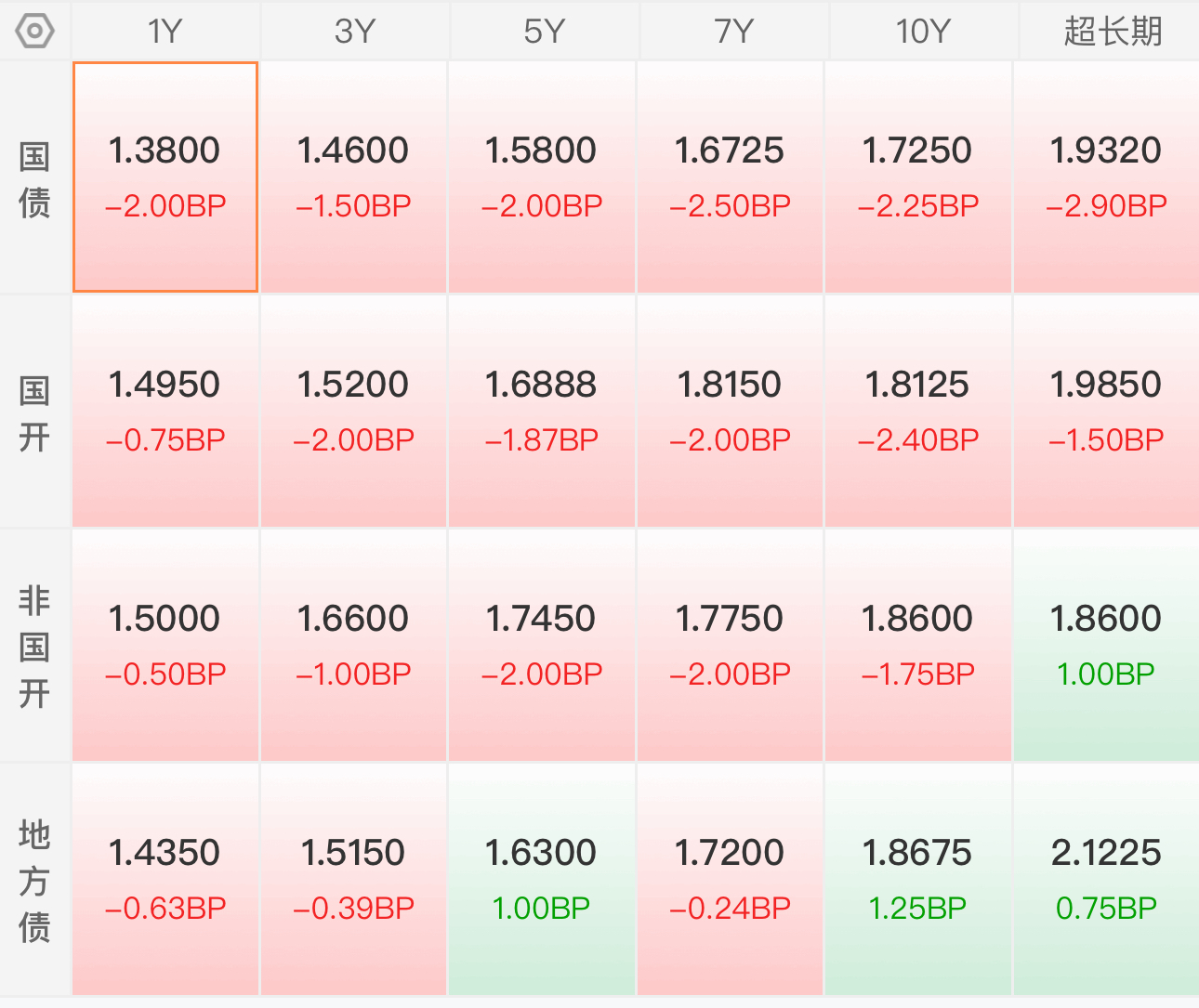Select the 超长期 column header

click(1112, 31)
